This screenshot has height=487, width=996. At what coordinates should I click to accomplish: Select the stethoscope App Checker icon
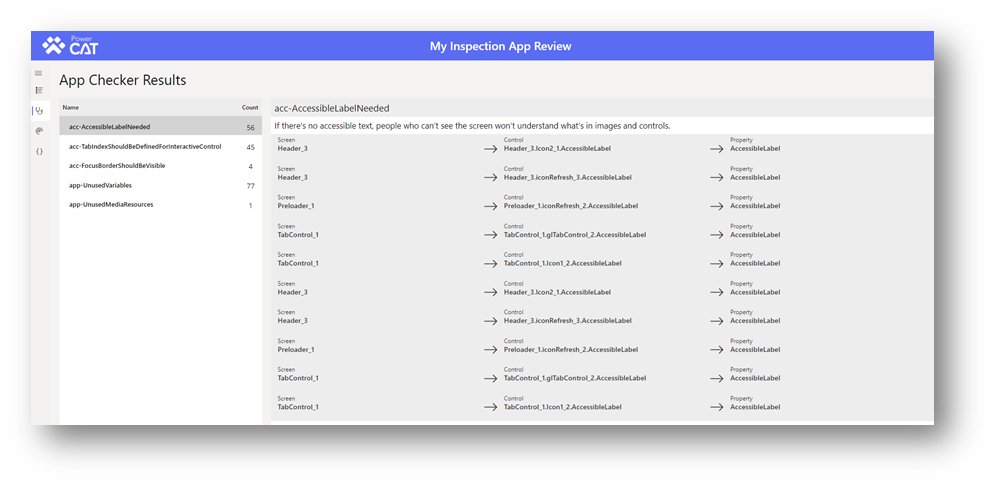[39, 111]
